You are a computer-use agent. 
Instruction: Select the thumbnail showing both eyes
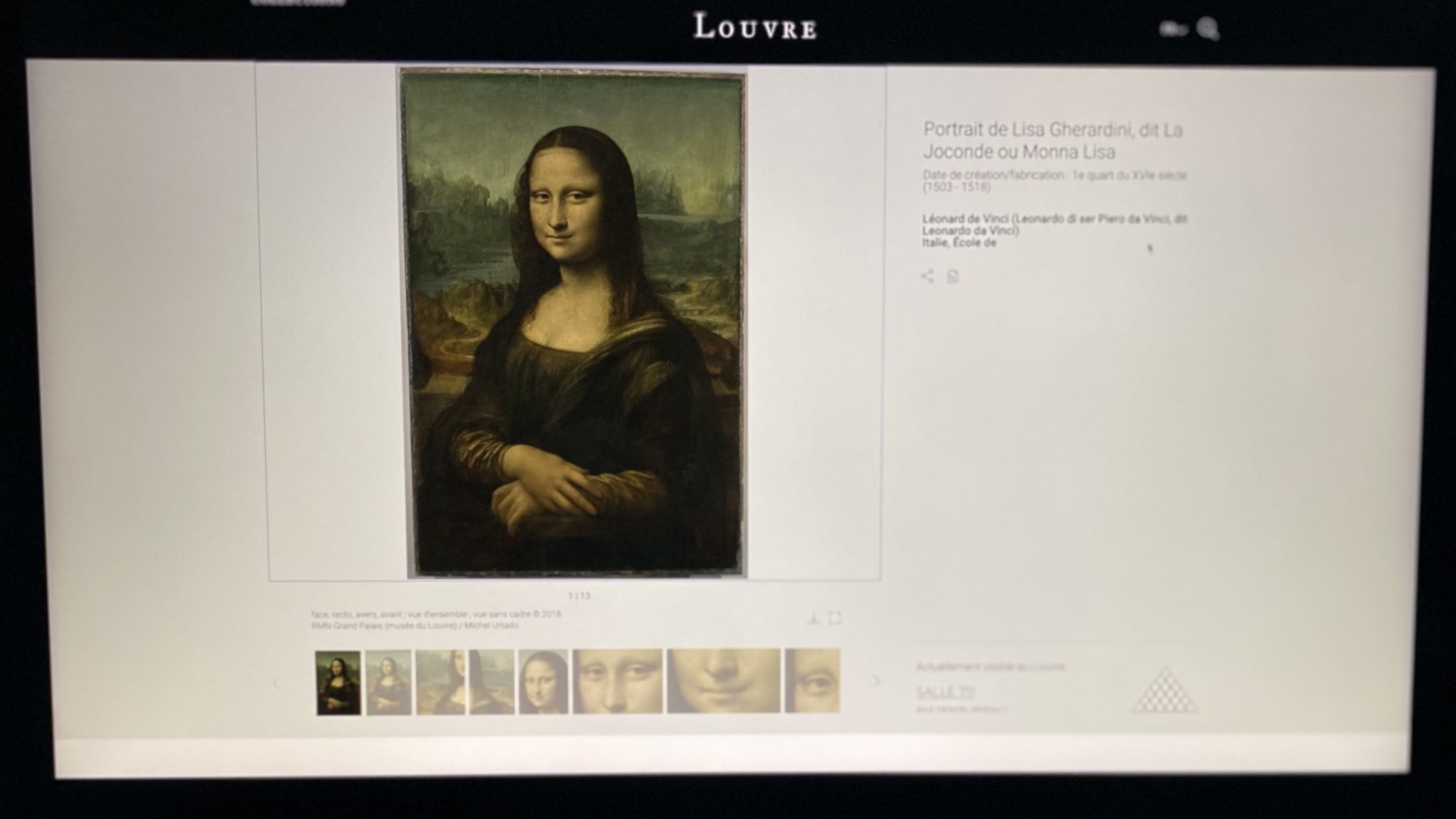click(x=618, y=680)
